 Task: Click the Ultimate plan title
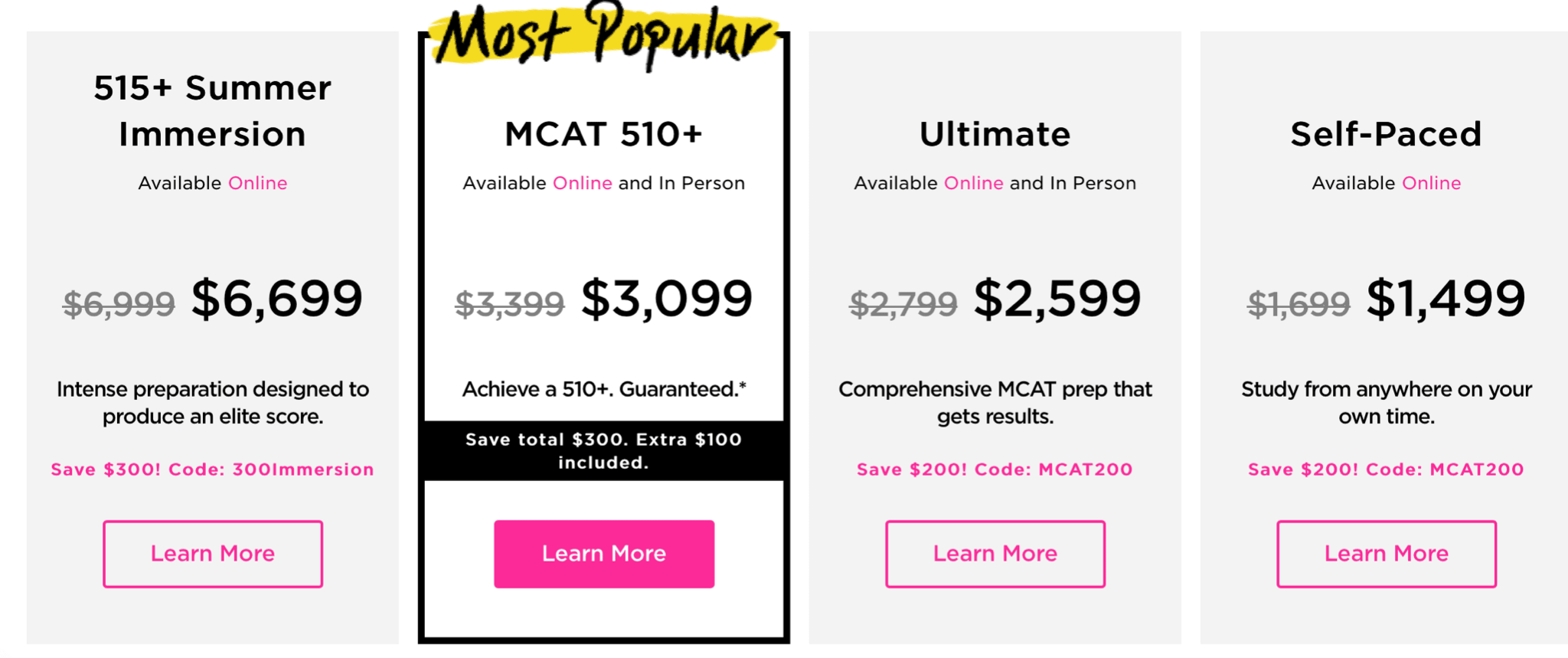pyautogui.click(x=995, y=134)
